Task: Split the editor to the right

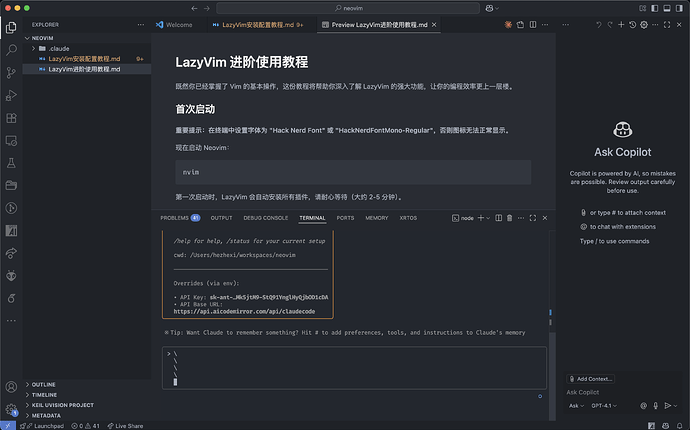Action: (533, 25)
